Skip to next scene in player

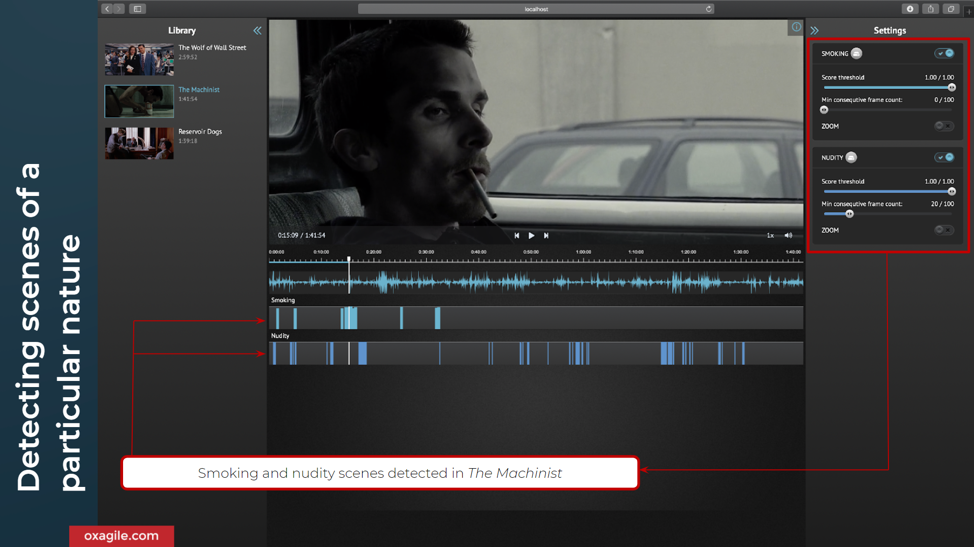click(546, 236)
